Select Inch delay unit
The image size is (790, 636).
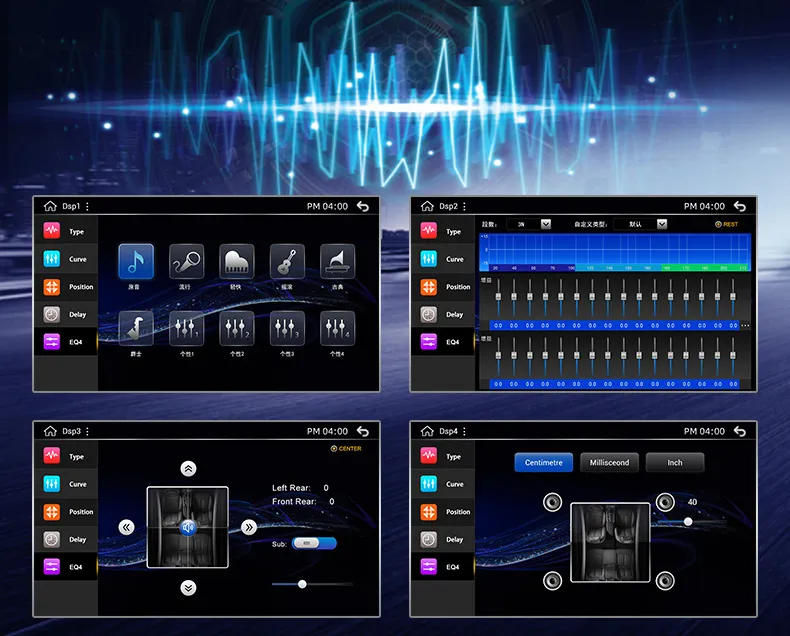(675, 462)
